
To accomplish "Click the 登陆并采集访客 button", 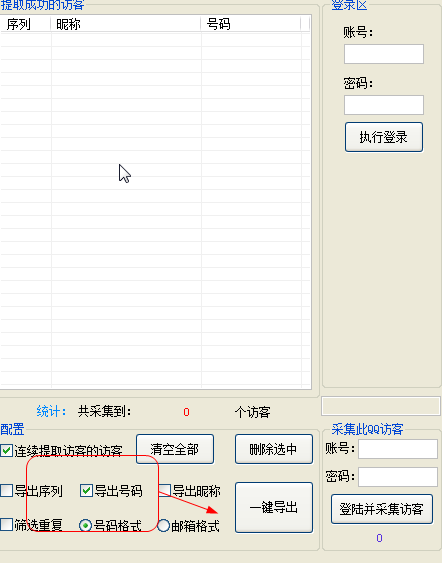I will tap(382, 509).
